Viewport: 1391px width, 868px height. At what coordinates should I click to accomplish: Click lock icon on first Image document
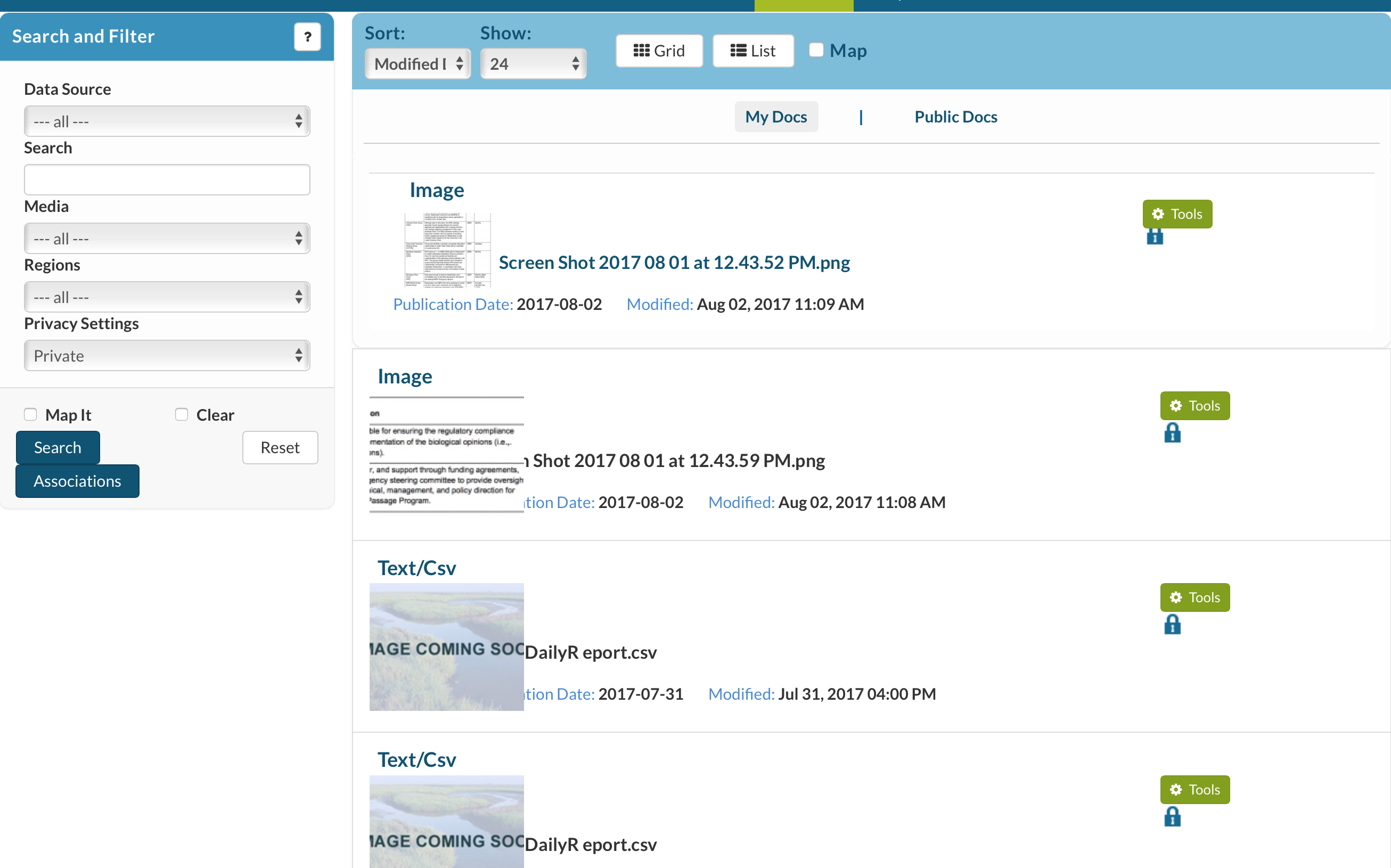[1155, 236]
